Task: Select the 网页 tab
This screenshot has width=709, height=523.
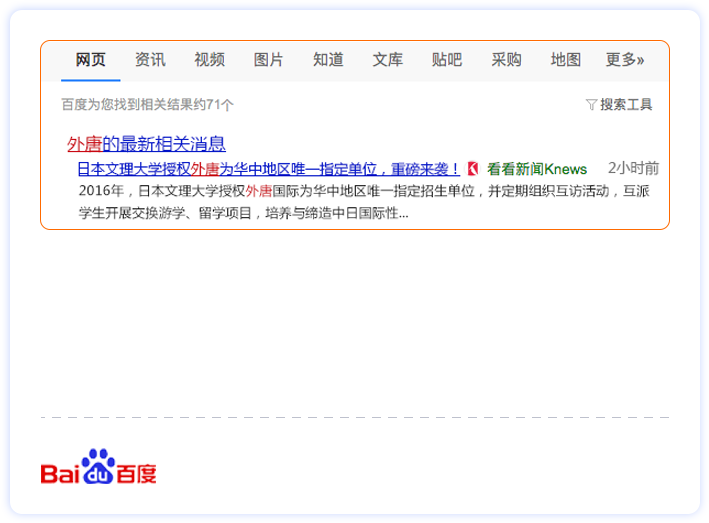Action: pos(90,60)
